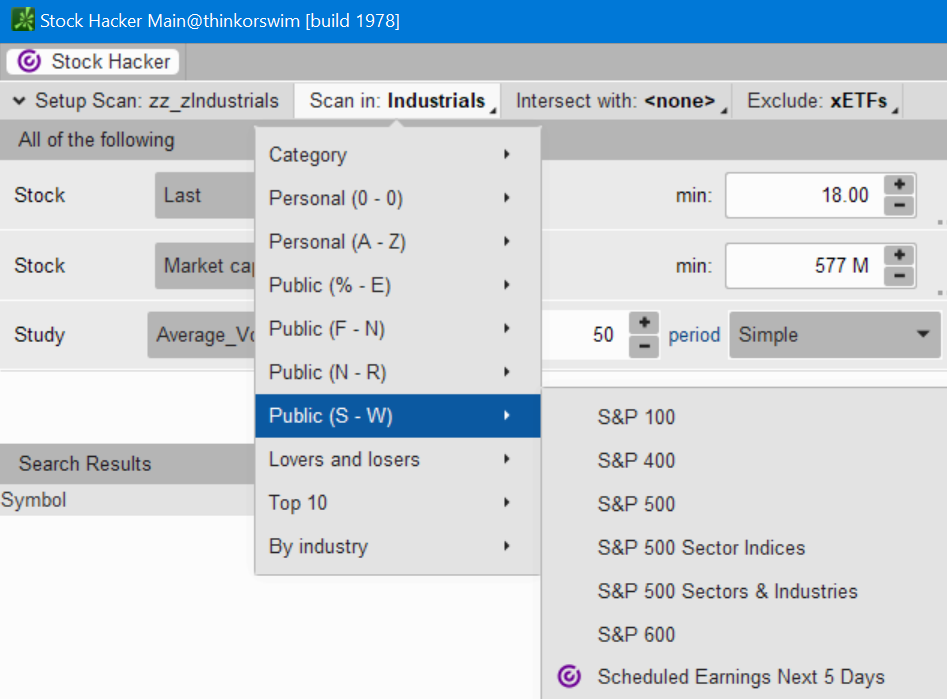Image resolution: width=947 pixels, height=699 pixels.
Task: Click the 577 M min input field
Action: (804, 265)
